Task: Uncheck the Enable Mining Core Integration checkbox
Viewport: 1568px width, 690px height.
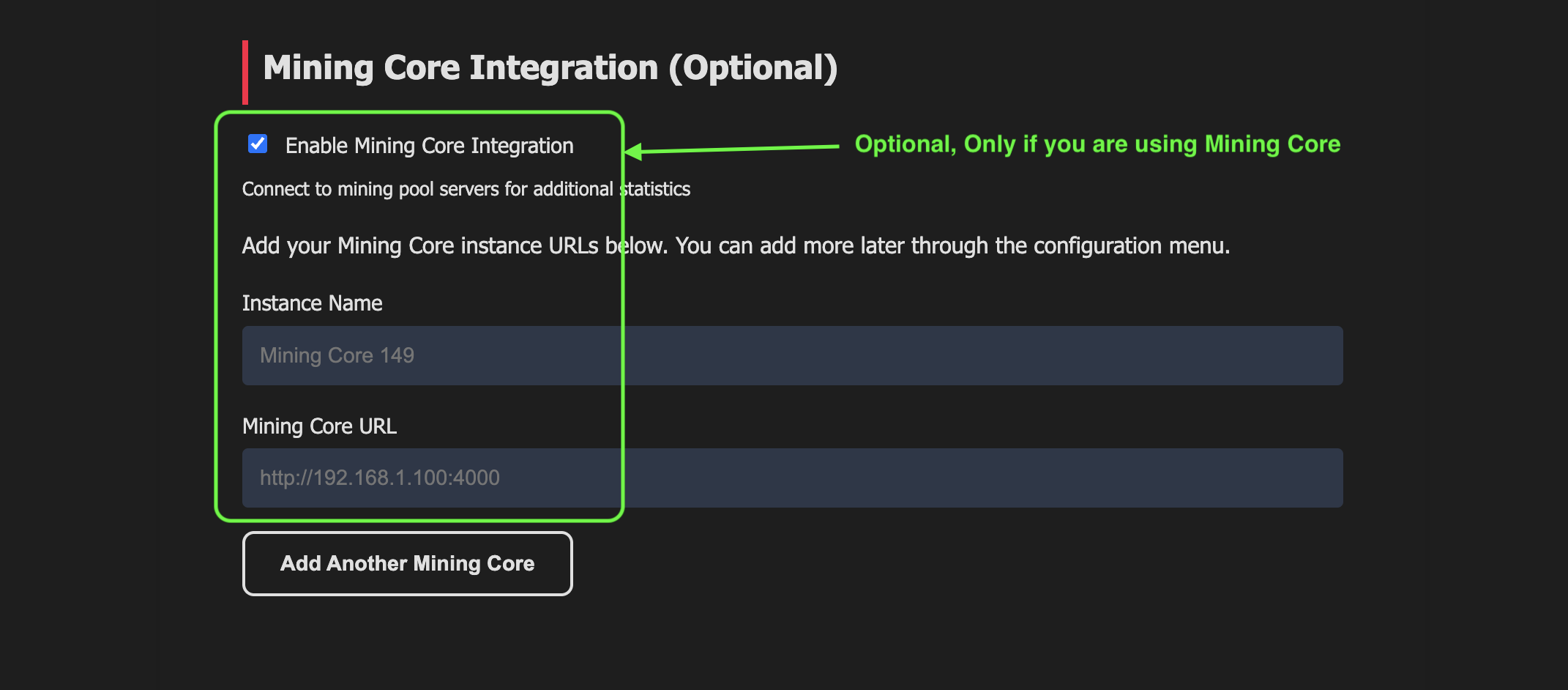Action: [x=258, y=144]
